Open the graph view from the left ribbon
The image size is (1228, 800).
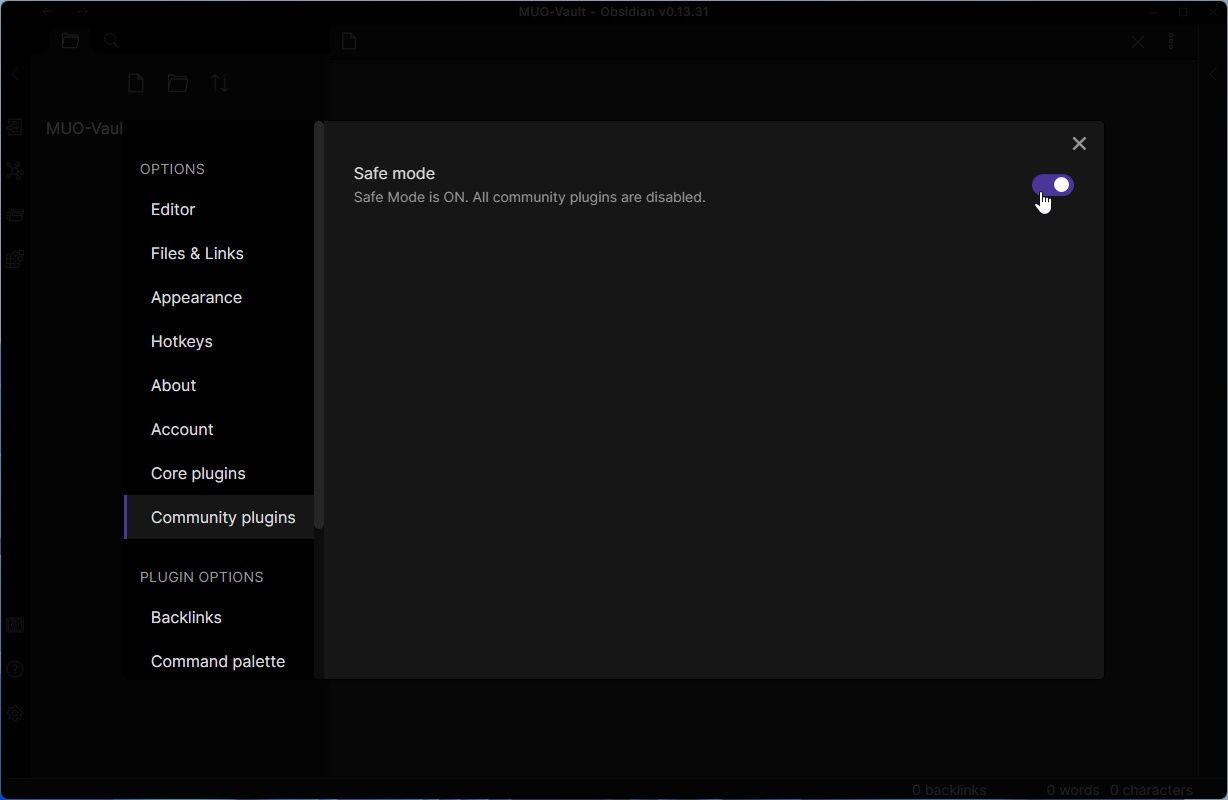15,171
